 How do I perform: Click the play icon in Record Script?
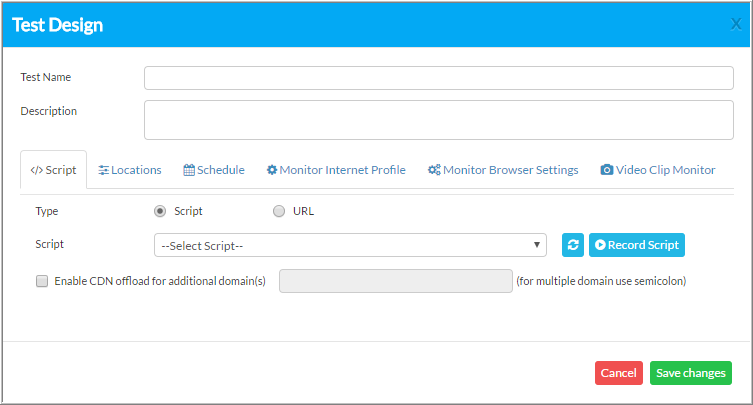[x=600, y=245]
